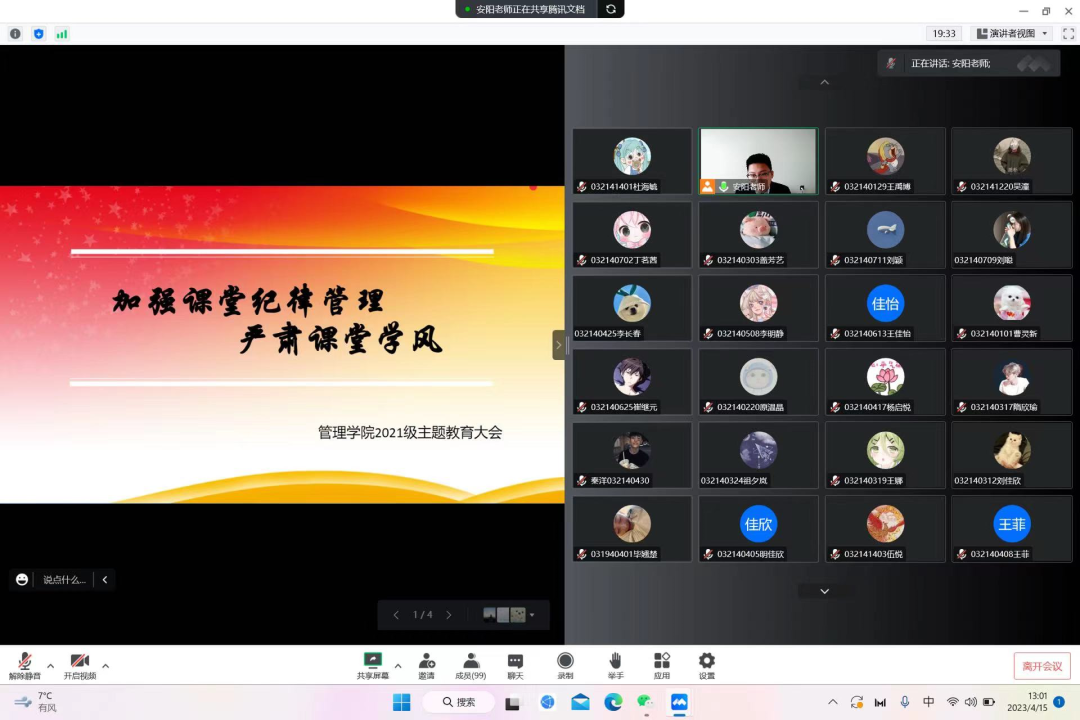Open the weather widget showing 7°C 有风
Viewport: 1080px width, 720px height.
36,702
